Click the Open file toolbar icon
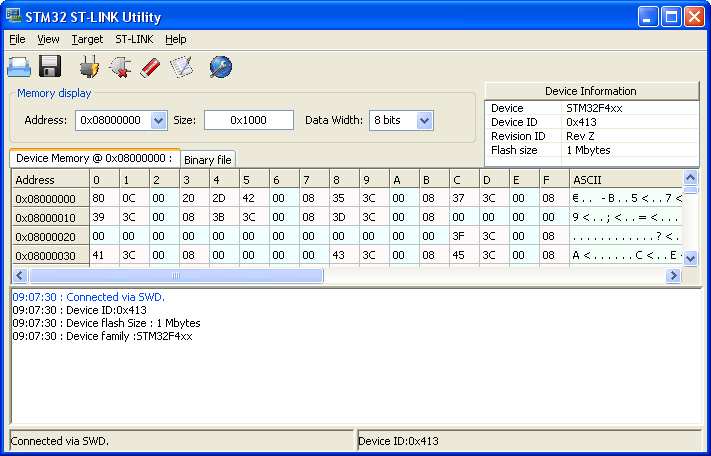Image resolution: width=711 pixels, height=456 pixels. (19, 67)
